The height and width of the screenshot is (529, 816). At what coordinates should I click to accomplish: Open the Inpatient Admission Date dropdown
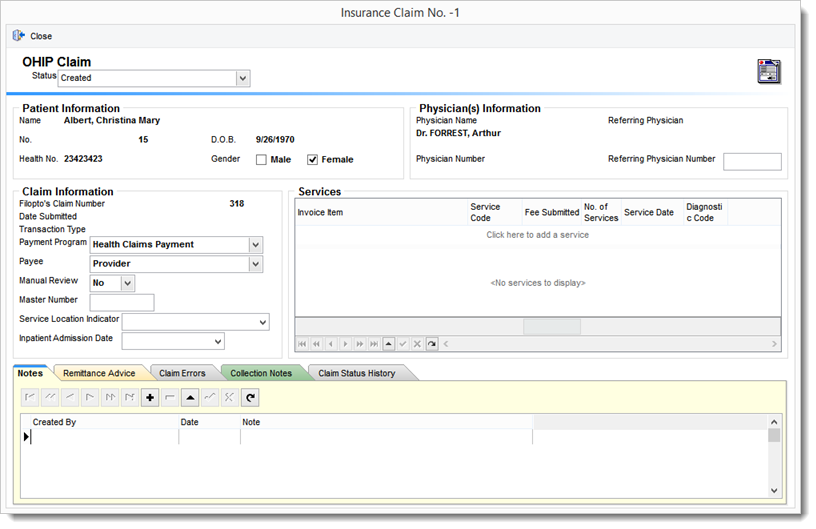[x=218, y=341]
